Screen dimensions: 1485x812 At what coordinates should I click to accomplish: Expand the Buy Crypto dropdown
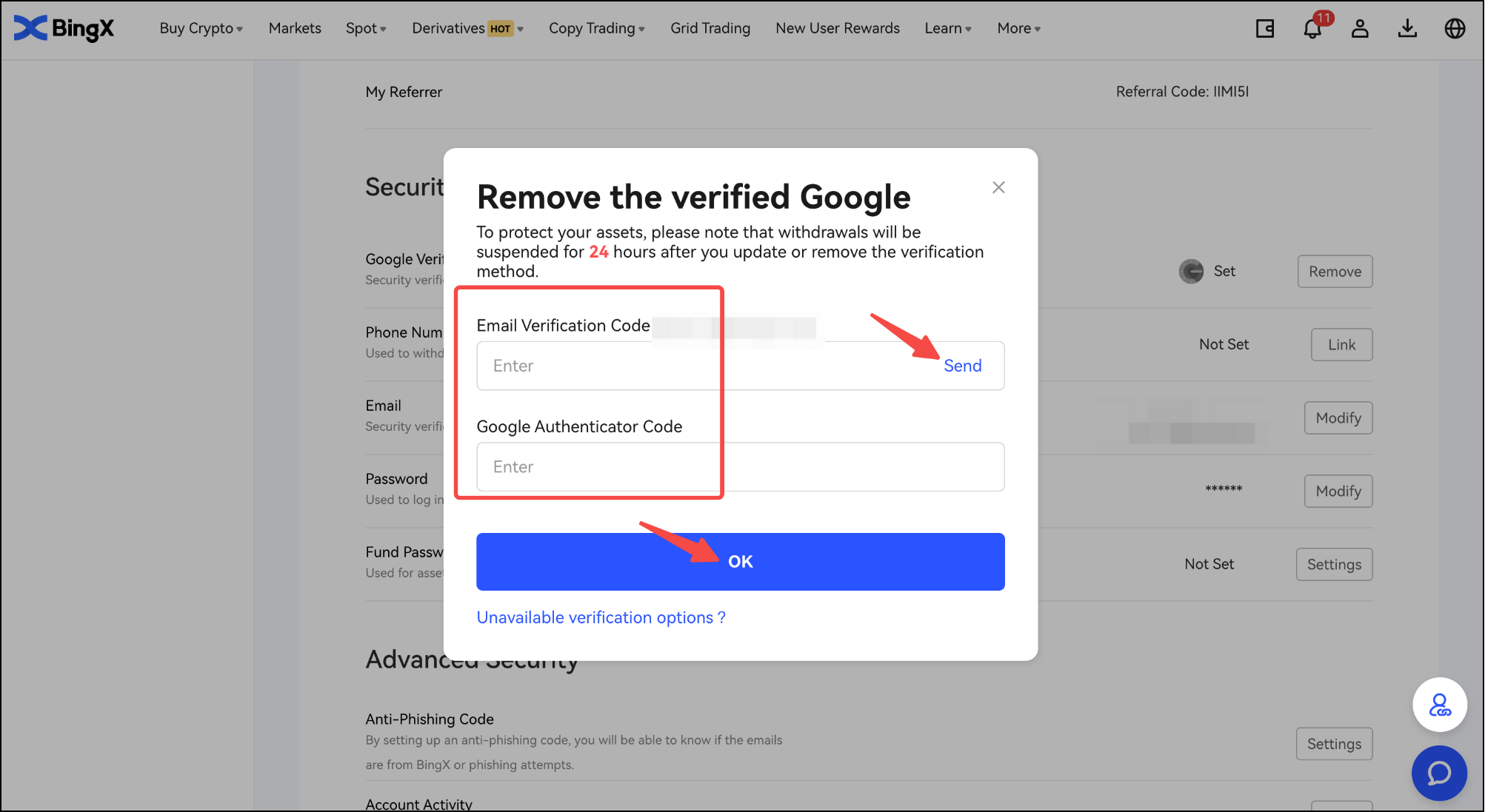tap(201, 28)
